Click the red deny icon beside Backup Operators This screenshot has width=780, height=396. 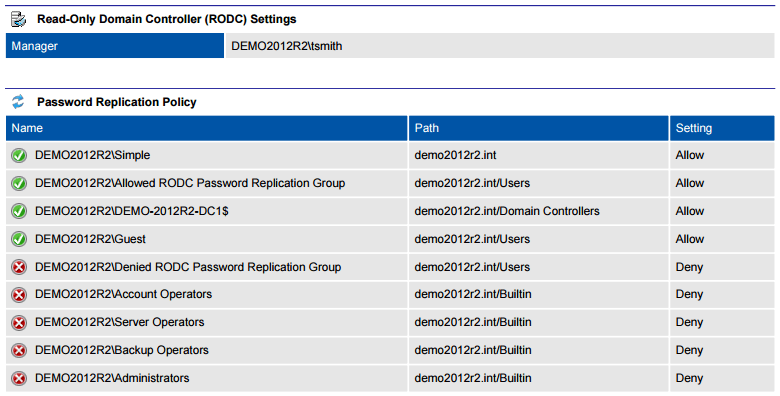19,351
